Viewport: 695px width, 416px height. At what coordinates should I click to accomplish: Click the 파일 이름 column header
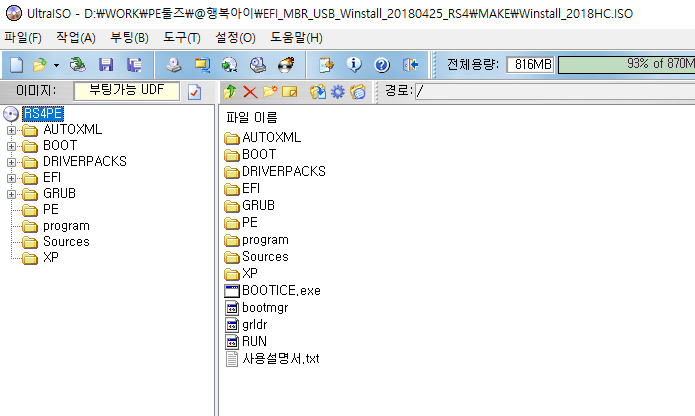[251, 117]
